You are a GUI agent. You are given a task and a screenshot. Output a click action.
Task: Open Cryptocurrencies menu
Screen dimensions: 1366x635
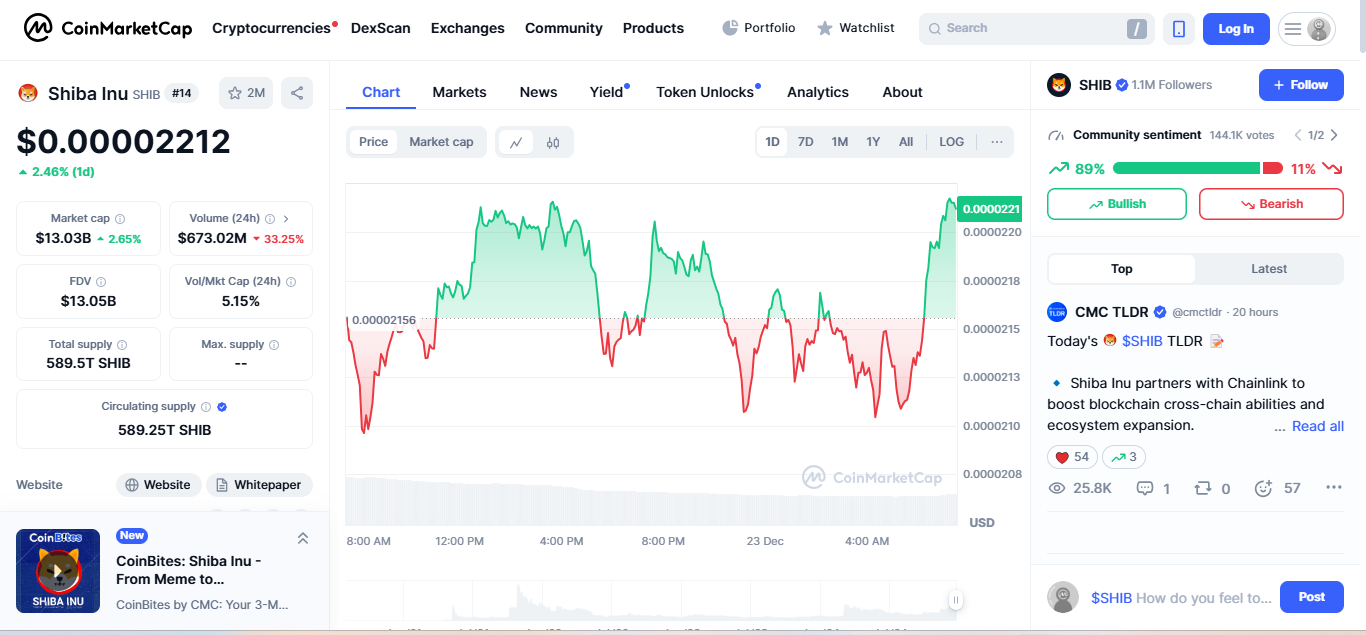(x=271, y=28)
